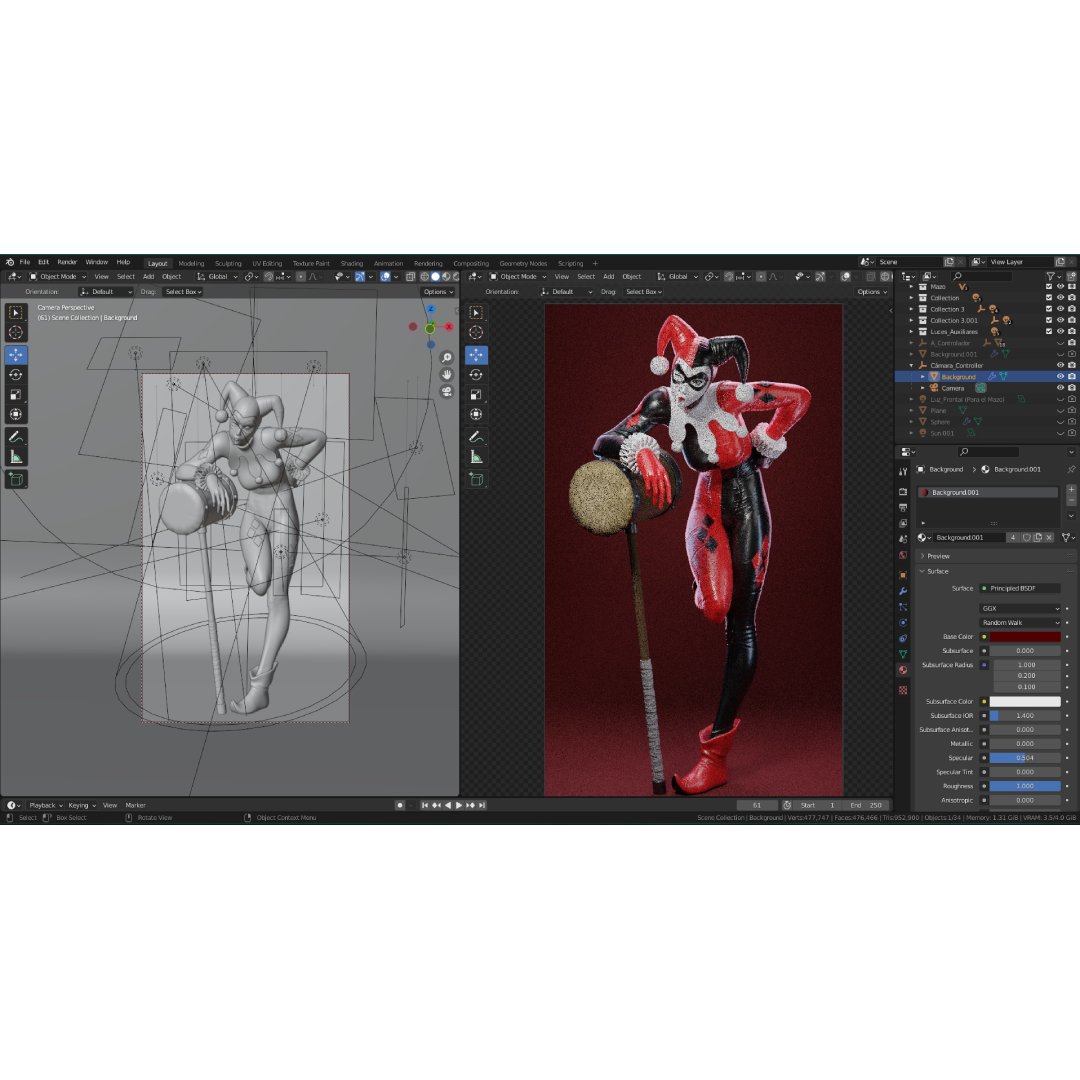
Task: Click the Specular 0.504 slider
Action: (1025, 758)
